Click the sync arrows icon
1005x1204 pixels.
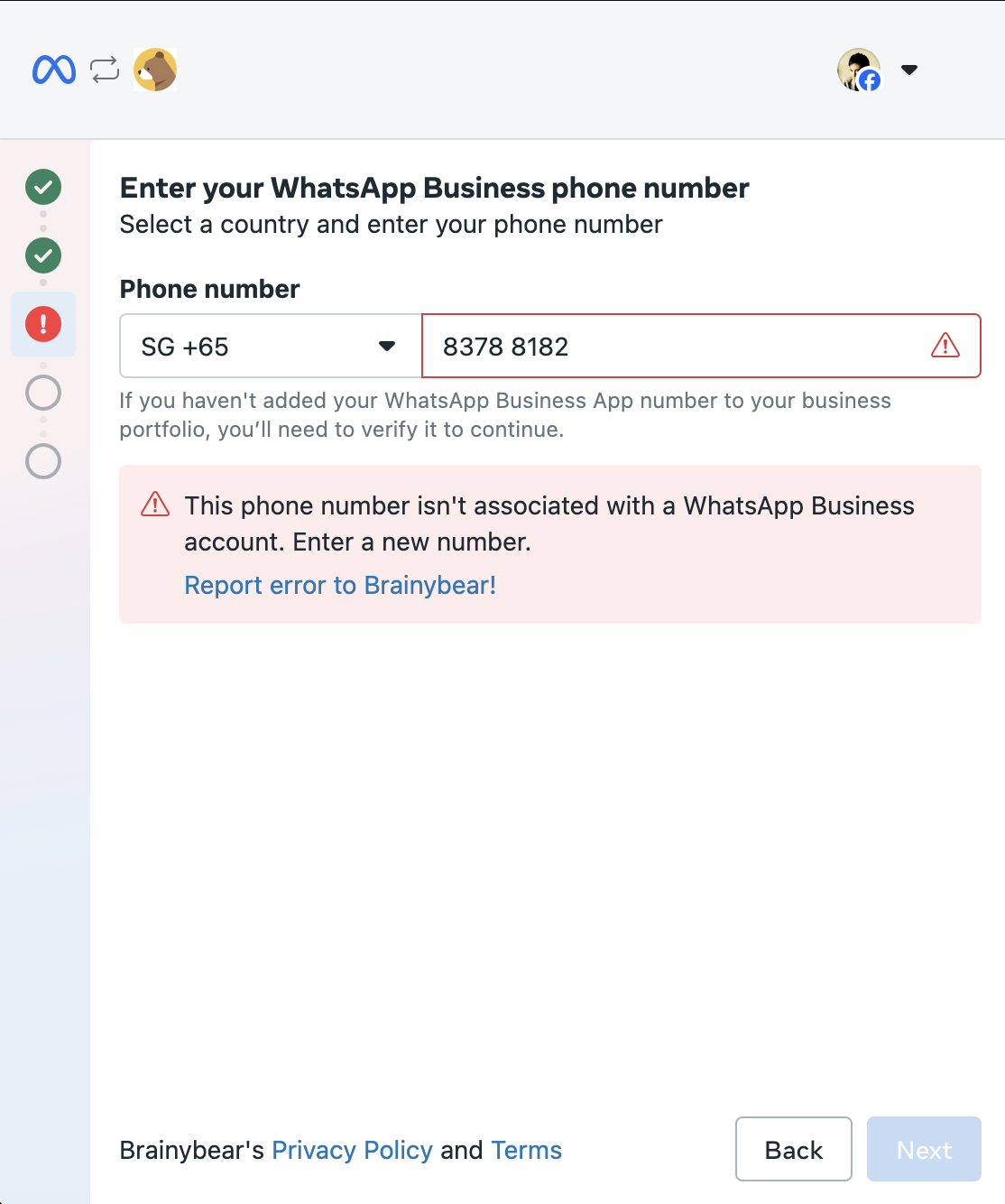click(105, 69)
